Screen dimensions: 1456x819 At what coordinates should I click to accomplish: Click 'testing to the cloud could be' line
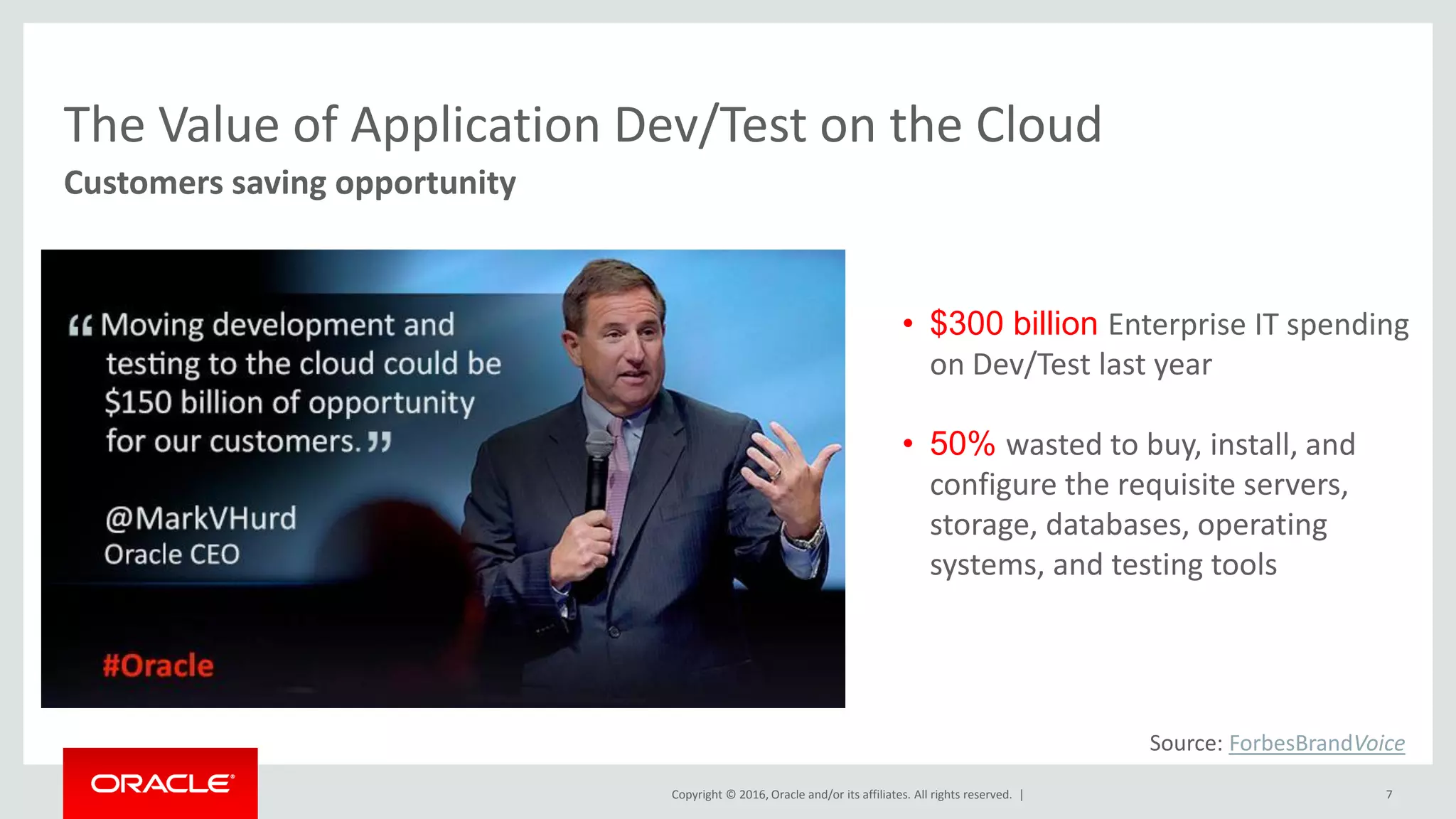[x=304, y=364]
